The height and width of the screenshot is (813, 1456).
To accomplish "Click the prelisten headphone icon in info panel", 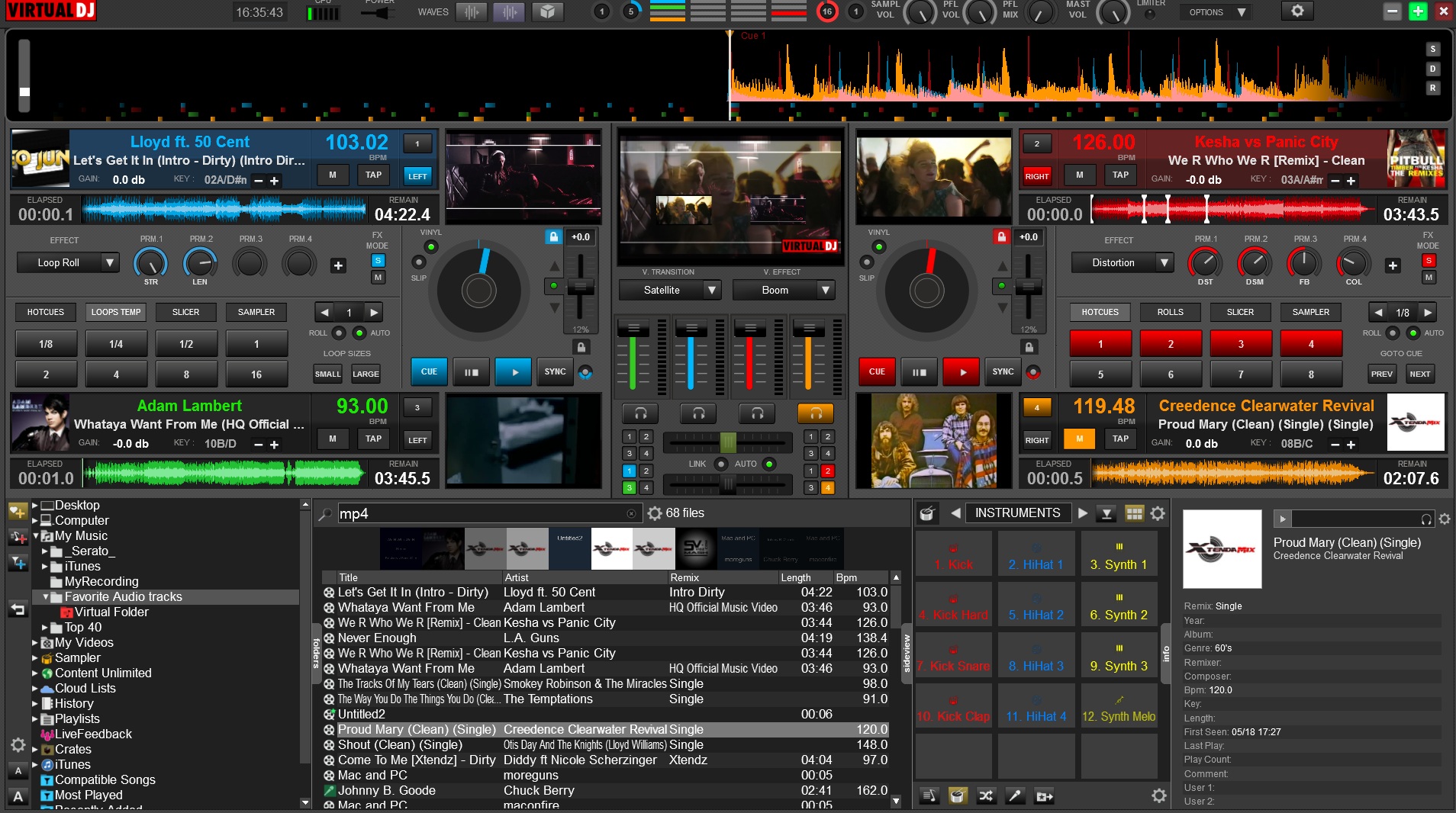I will point(1426,519).
